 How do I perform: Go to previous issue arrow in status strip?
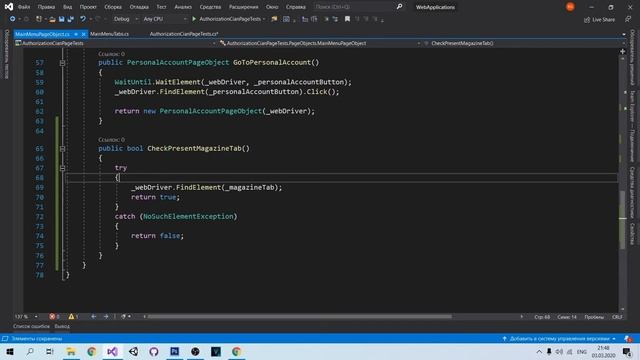click(93, 317)
